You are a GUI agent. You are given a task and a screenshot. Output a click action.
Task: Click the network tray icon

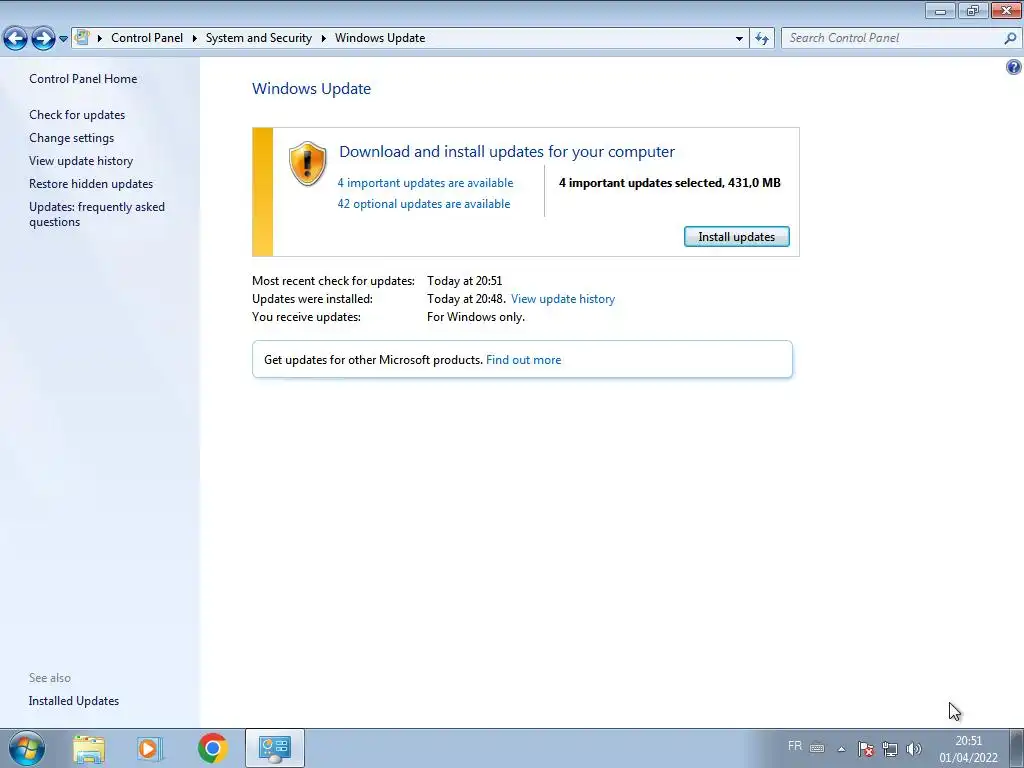890,749
